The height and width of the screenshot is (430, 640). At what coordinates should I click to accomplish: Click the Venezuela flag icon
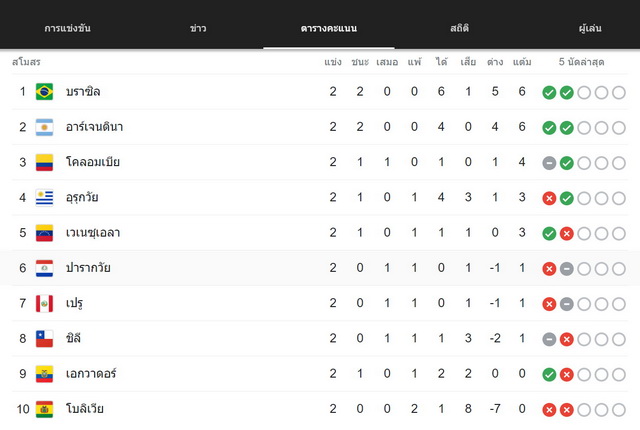coord(44,233)
